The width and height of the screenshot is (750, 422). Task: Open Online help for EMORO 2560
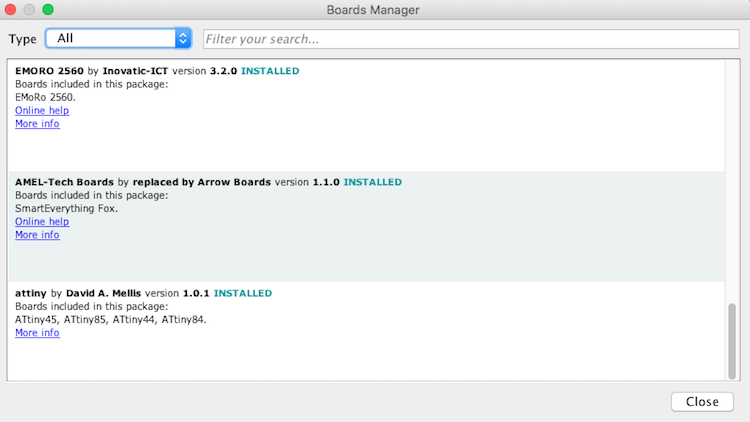pos(42,111)
